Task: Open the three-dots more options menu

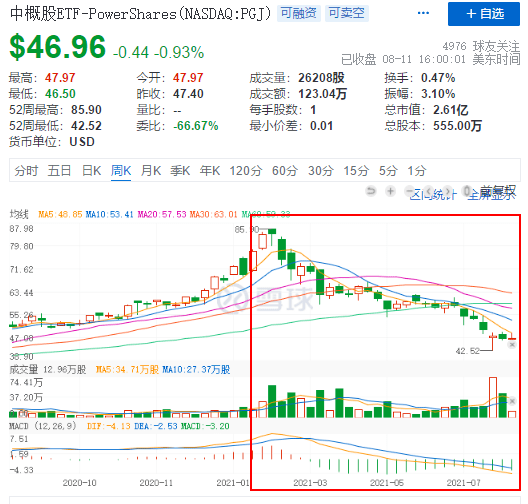Action: click(x=423, y=13)
